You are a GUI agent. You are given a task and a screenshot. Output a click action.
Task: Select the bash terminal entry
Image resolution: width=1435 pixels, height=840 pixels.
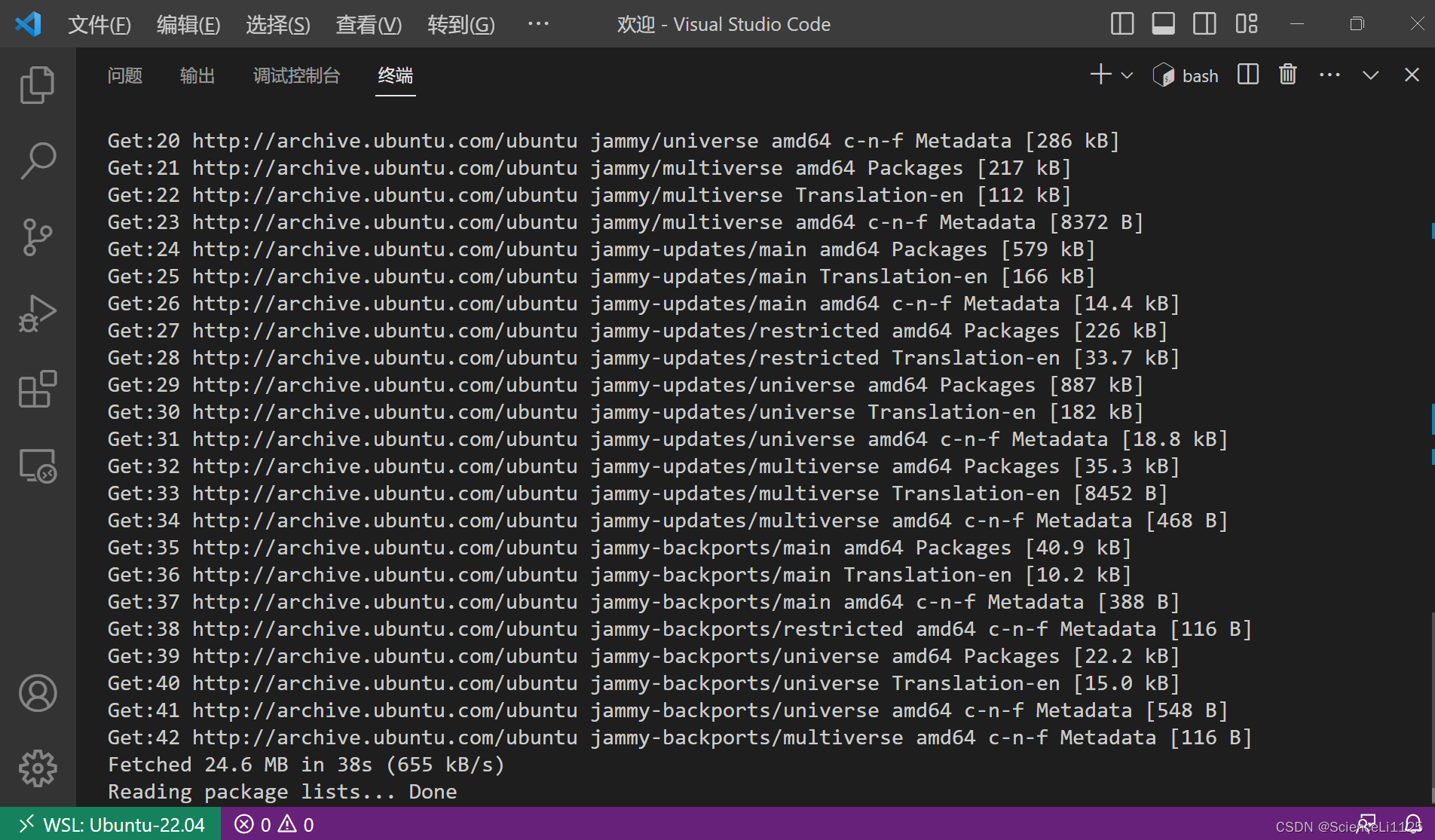[x=1186, y=75]
